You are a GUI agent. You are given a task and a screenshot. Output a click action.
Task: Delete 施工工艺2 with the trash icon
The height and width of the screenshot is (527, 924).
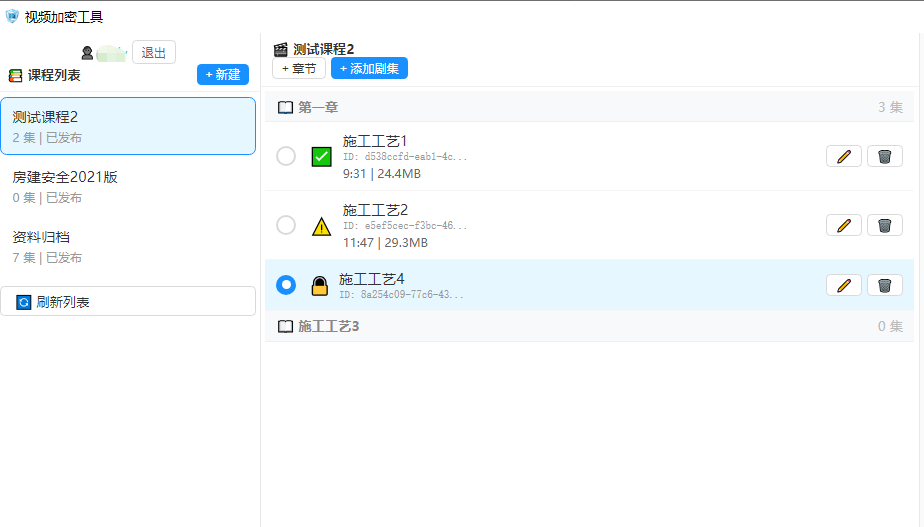(885, 225)
